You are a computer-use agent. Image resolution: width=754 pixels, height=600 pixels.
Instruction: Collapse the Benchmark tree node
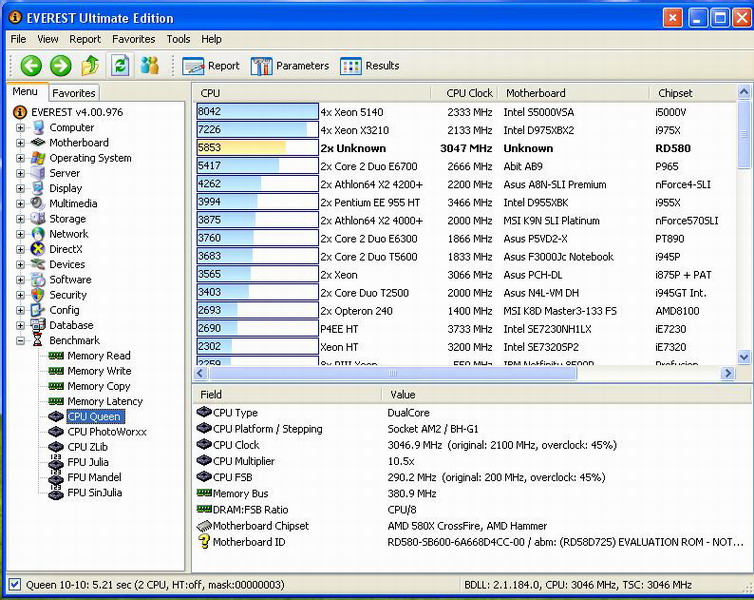click(x=20, y=341)
